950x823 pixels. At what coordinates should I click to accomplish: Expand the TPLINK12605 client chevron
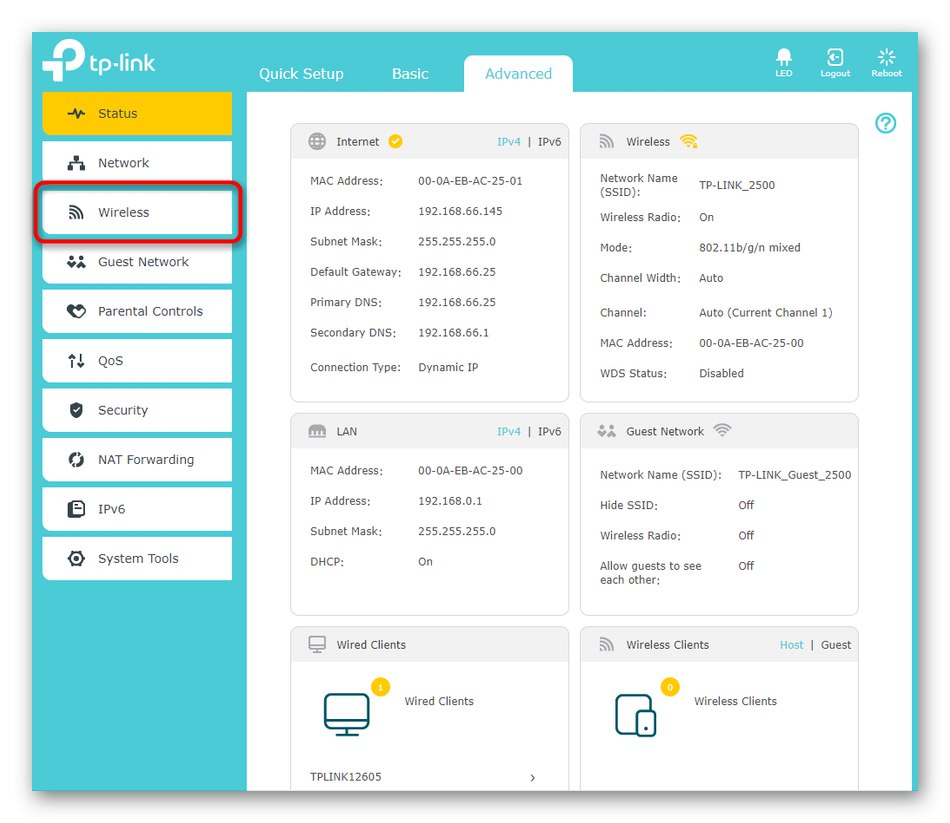click(533, 778)
